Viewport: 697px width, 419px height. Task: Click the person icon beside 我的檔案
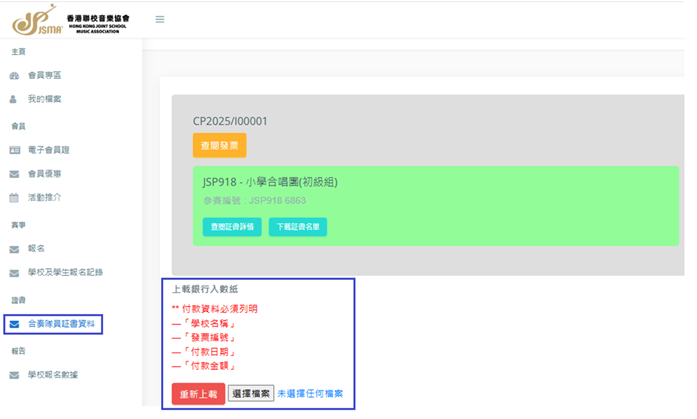pyautogui.click(x=13, y=99)
